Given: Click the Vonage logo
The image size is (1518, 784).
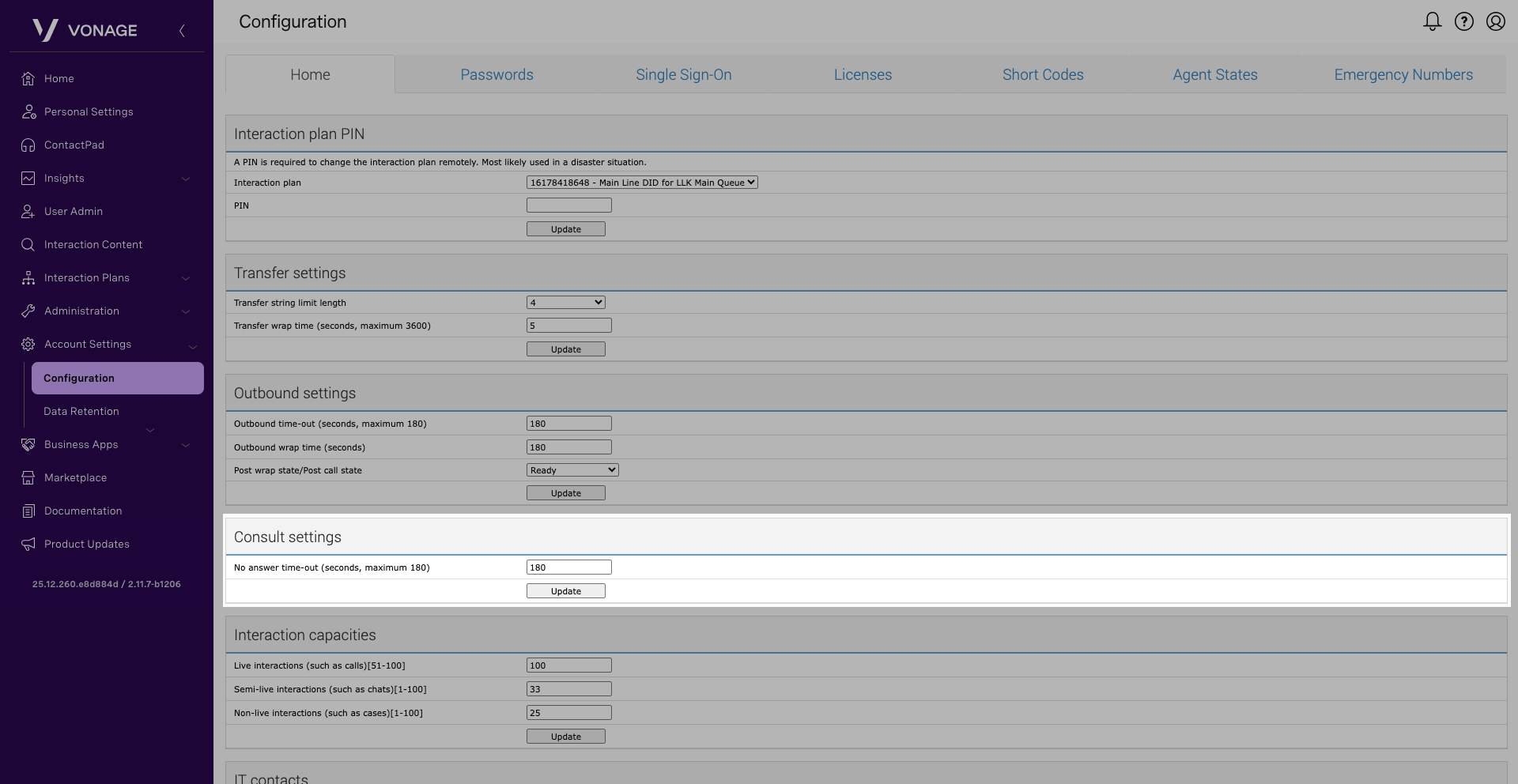Looking at the screenshot, I should [85, 30].
